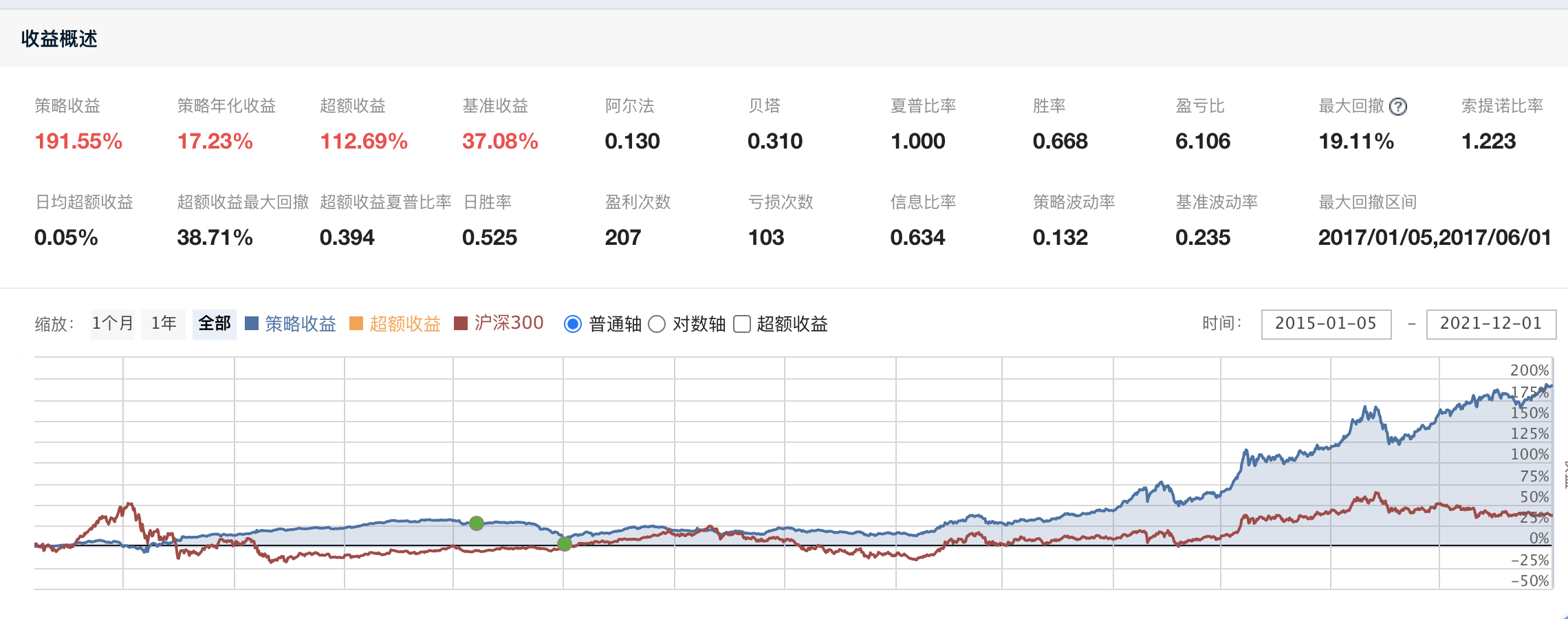Toggle the 策略收益 legend label

[x=301, y=324]
